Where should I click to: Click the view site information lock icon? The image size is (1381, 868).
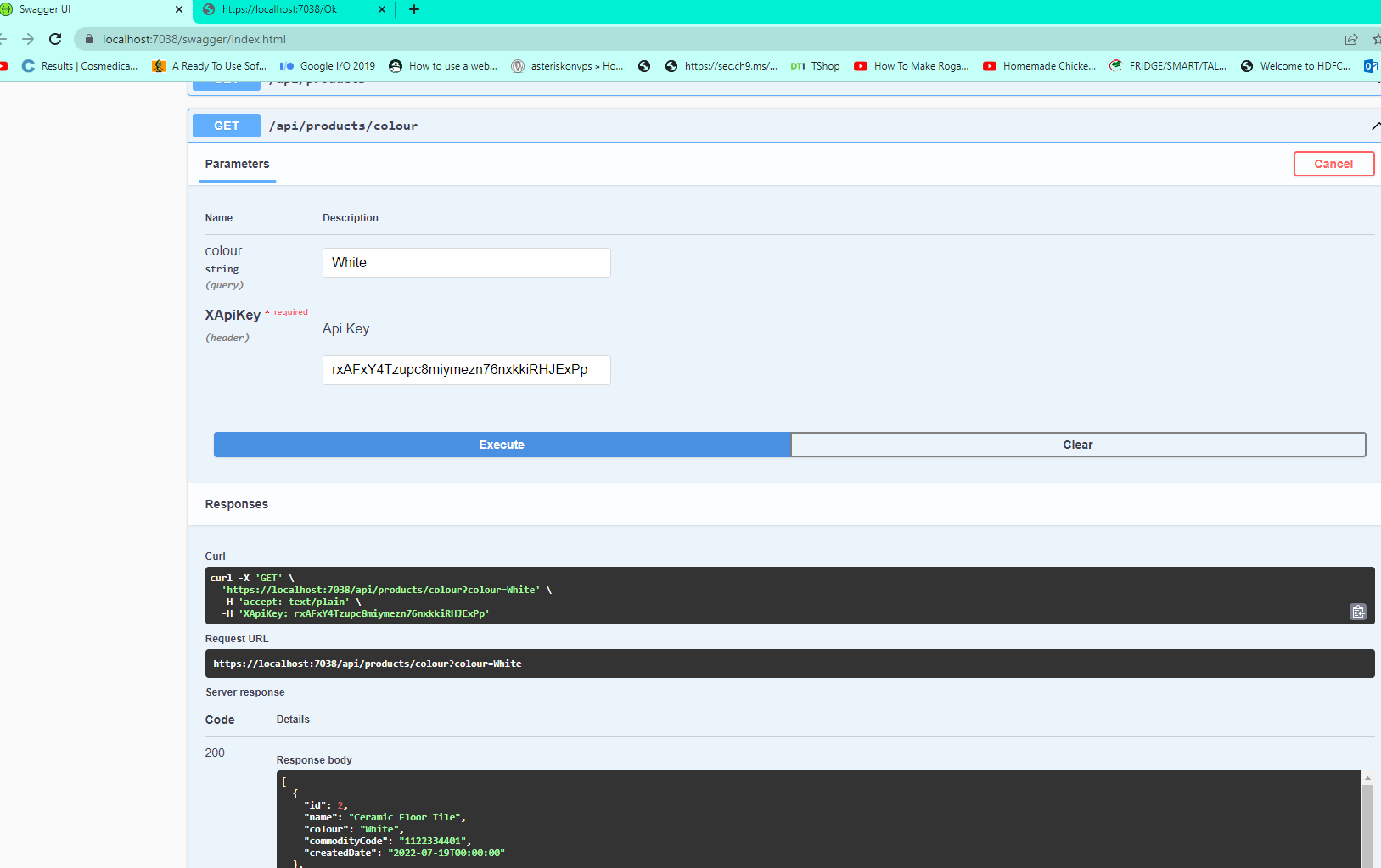tap(89, 39)
